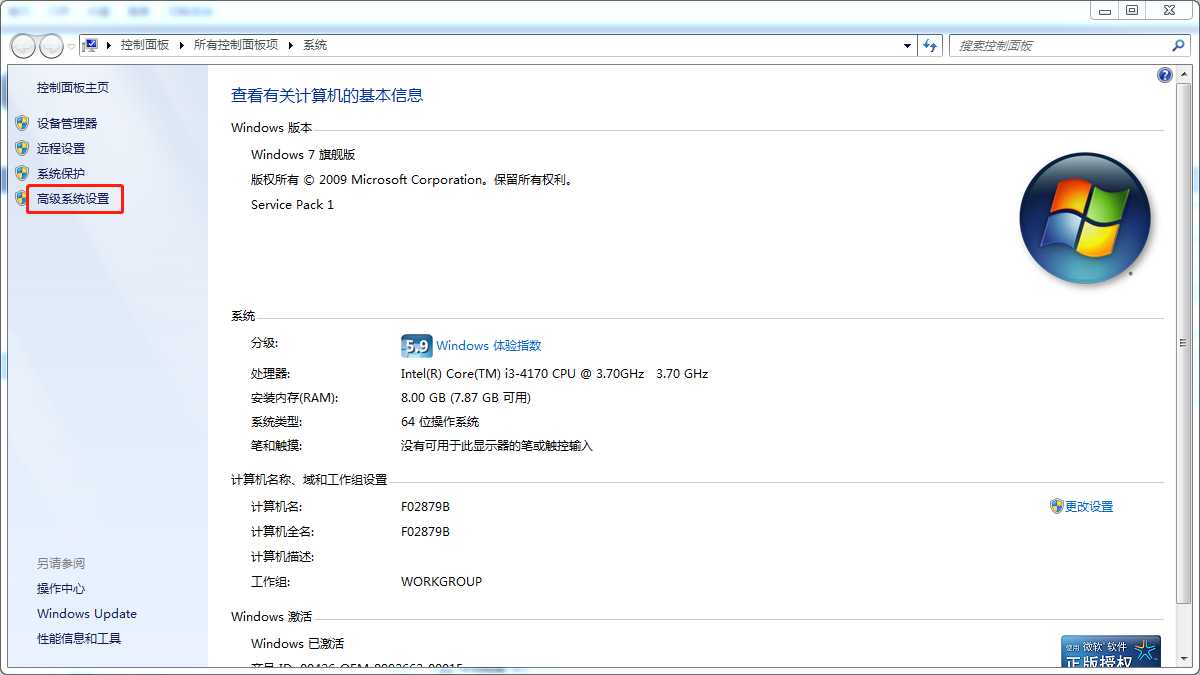Click 更改设置 next to computer name
This screenshot has height=675, width=1200.
tap(1089, 507)
